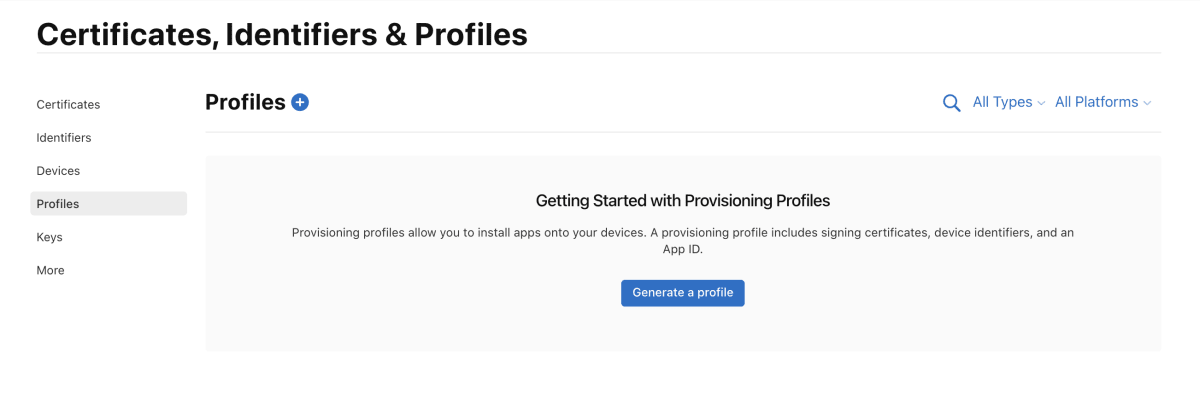This screenshot has height=406, width=1200.
Task: Open search with the magnifying glass icon
Action: (952, 103)
